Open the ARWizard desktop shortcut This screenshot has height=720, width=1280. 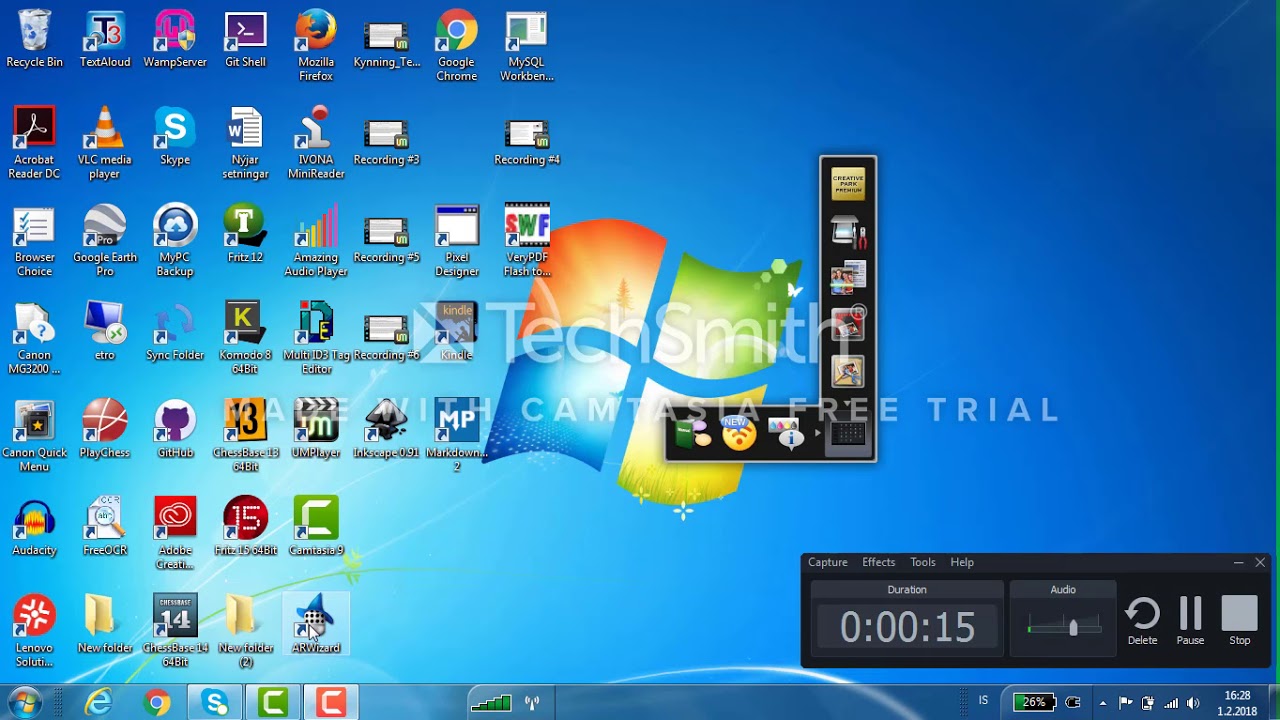click(x=316, y=624)
